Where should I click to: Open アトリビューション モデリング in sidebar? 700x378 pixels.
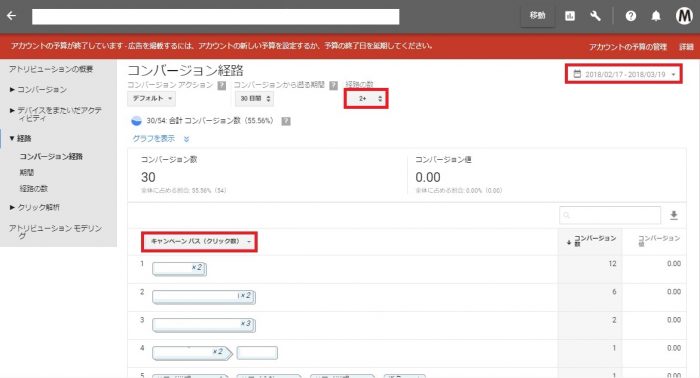[x=55, y=232]
